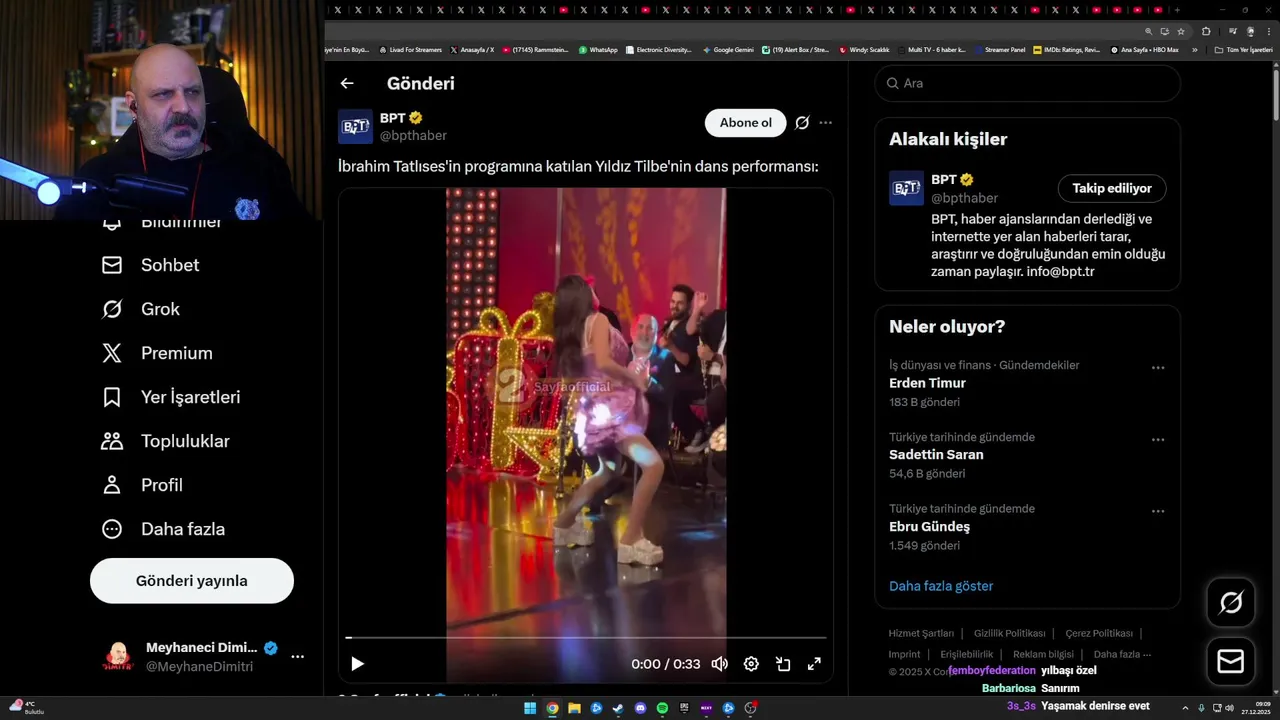Open the browser extensions puzzle icon

(1206, 32)
